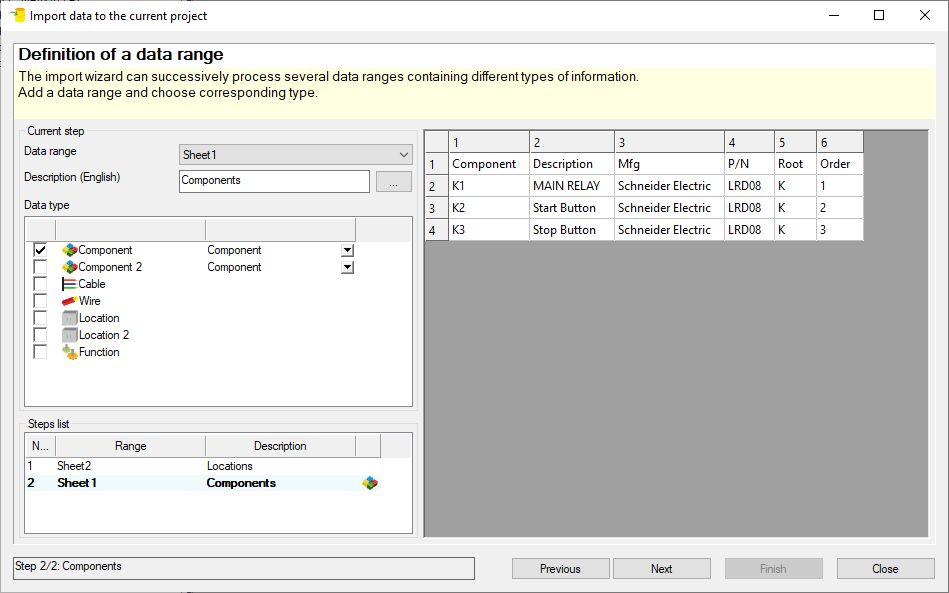Select column 2 header in preview grid
Screen dimensions: 949x593
[x=572, y=142]
